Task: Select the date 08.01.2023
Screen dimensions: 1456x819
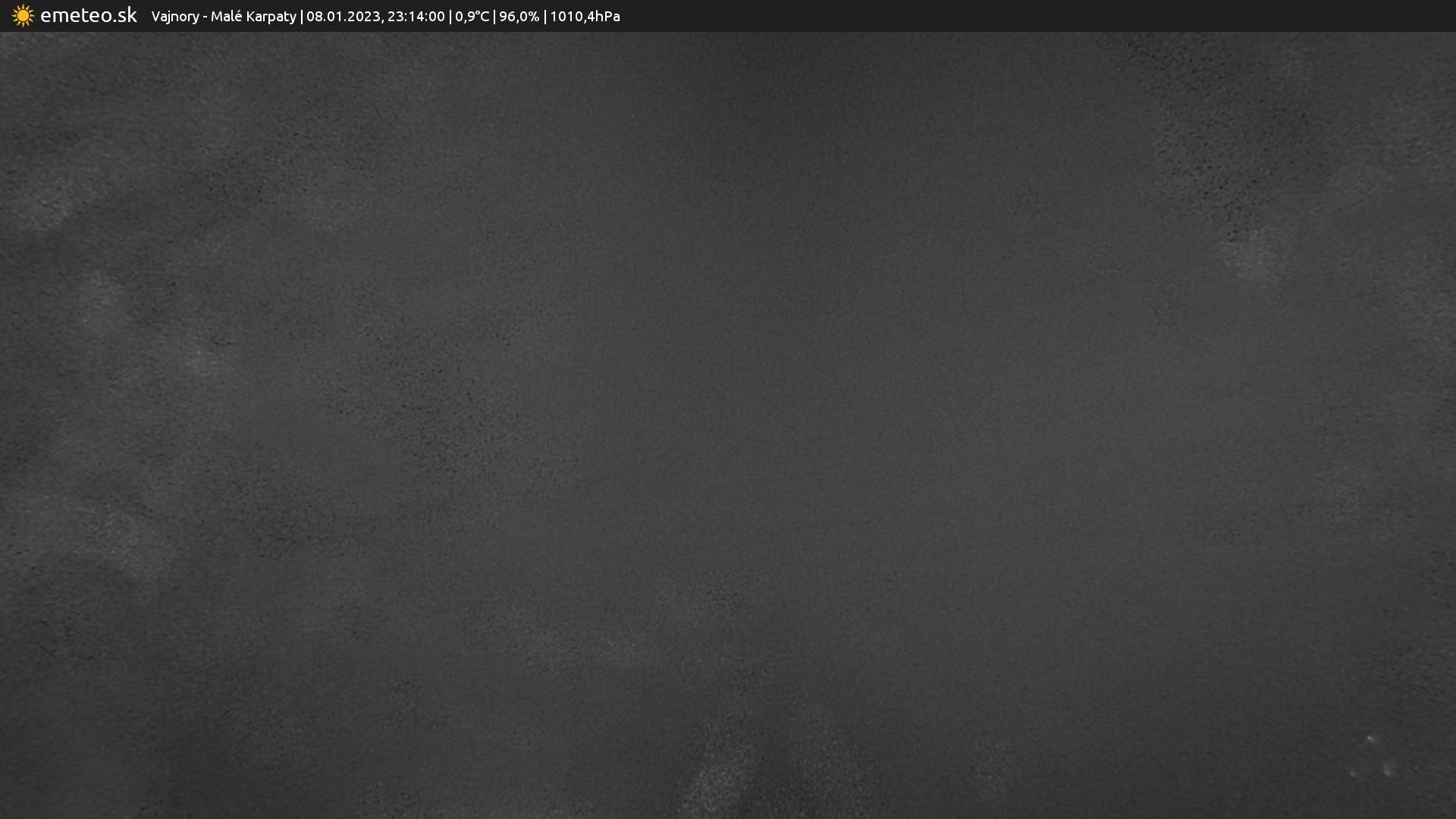Action: point(344,17)
